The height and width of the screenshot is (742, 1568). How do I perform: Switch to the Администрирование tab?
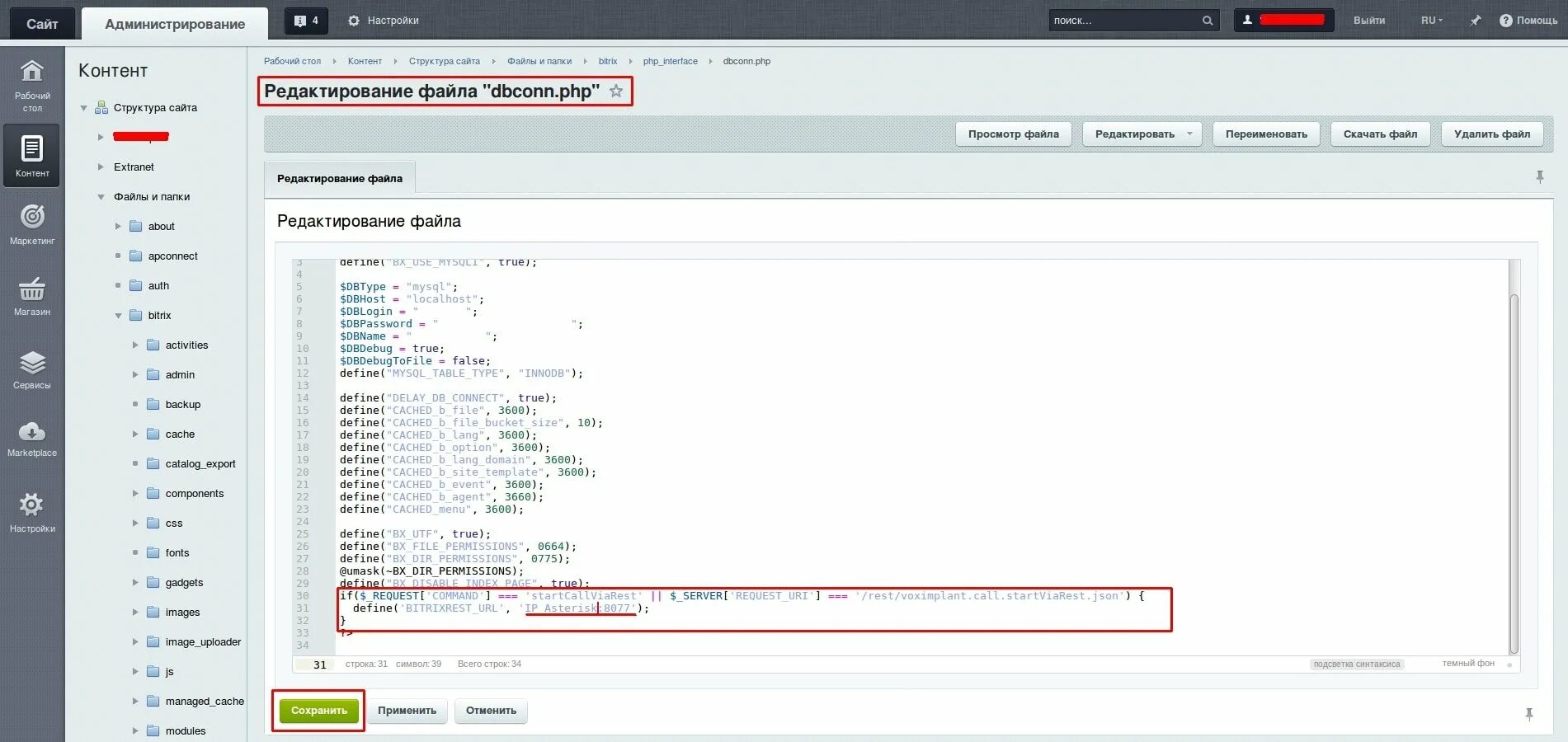[x=175, y=24]
